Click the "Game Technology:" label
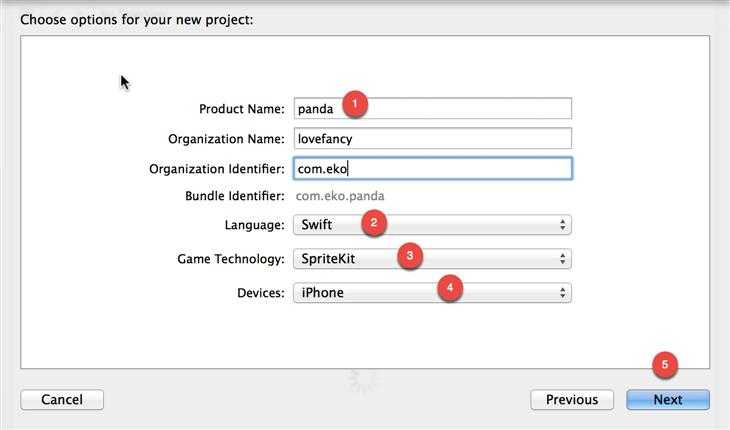Image resolution: width=730 pixels, height=430 pixels. (230, 260)
